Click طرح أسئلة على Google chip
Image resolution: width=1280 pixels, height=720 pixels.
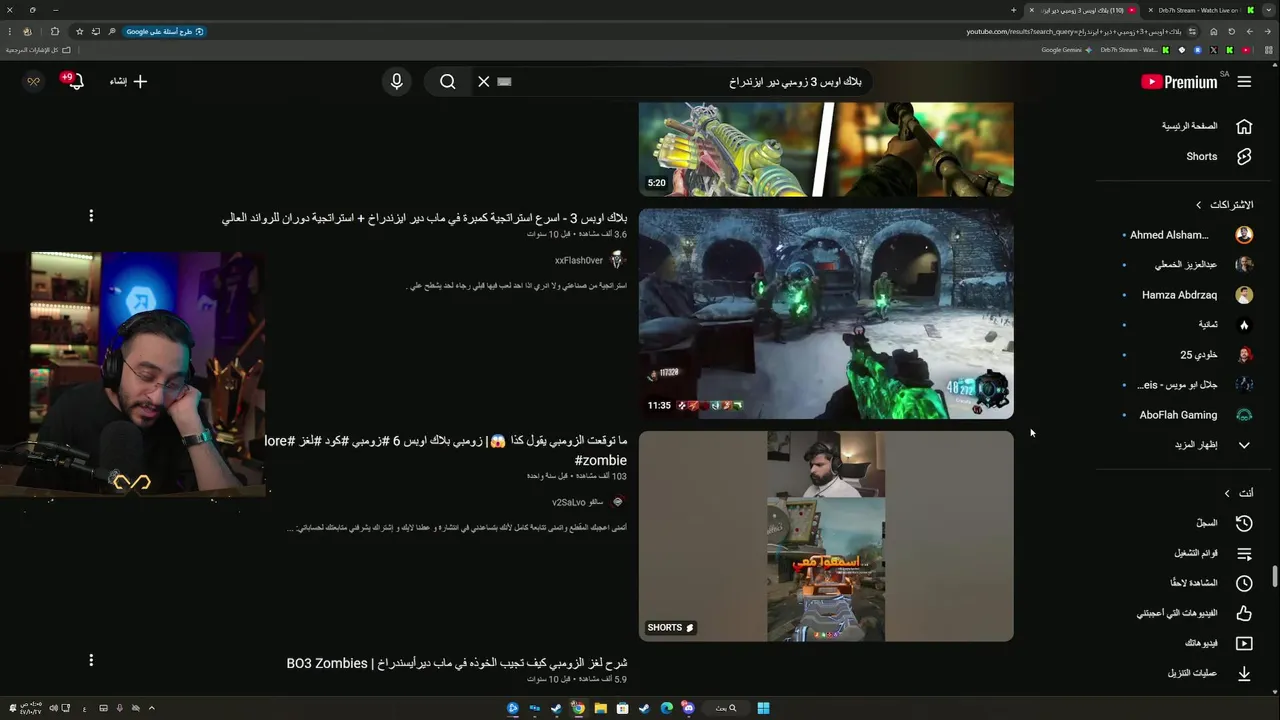(x=165, y=31)
